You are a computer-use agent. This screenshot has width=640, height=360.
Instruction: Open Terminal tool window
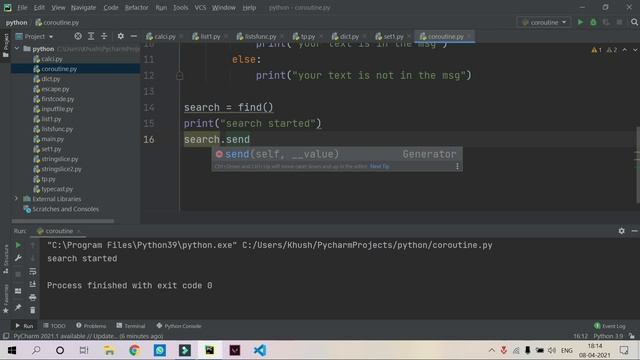pos(131,326)
